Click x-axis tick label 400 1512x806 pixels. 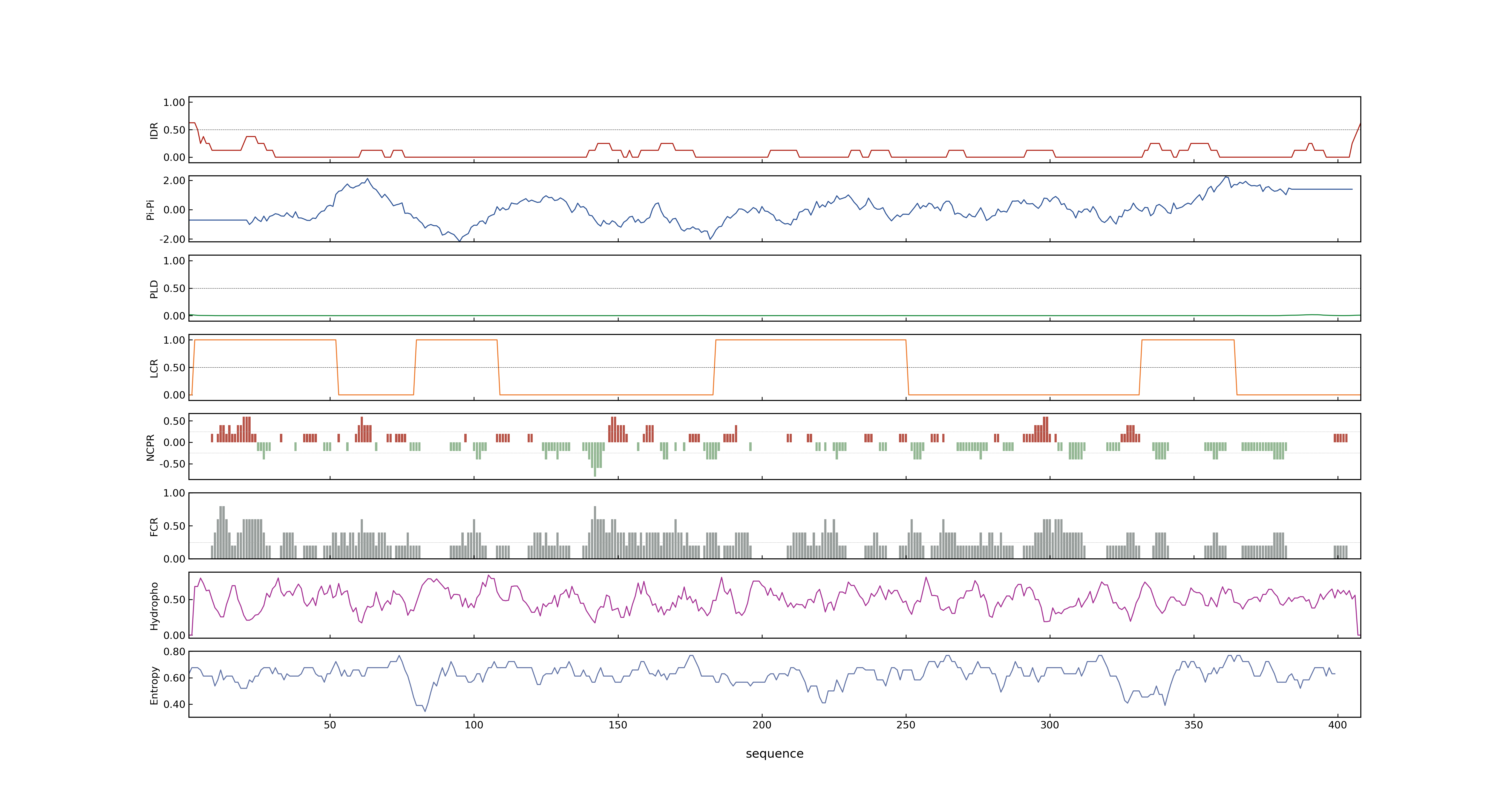click(x=1338, y=725)
